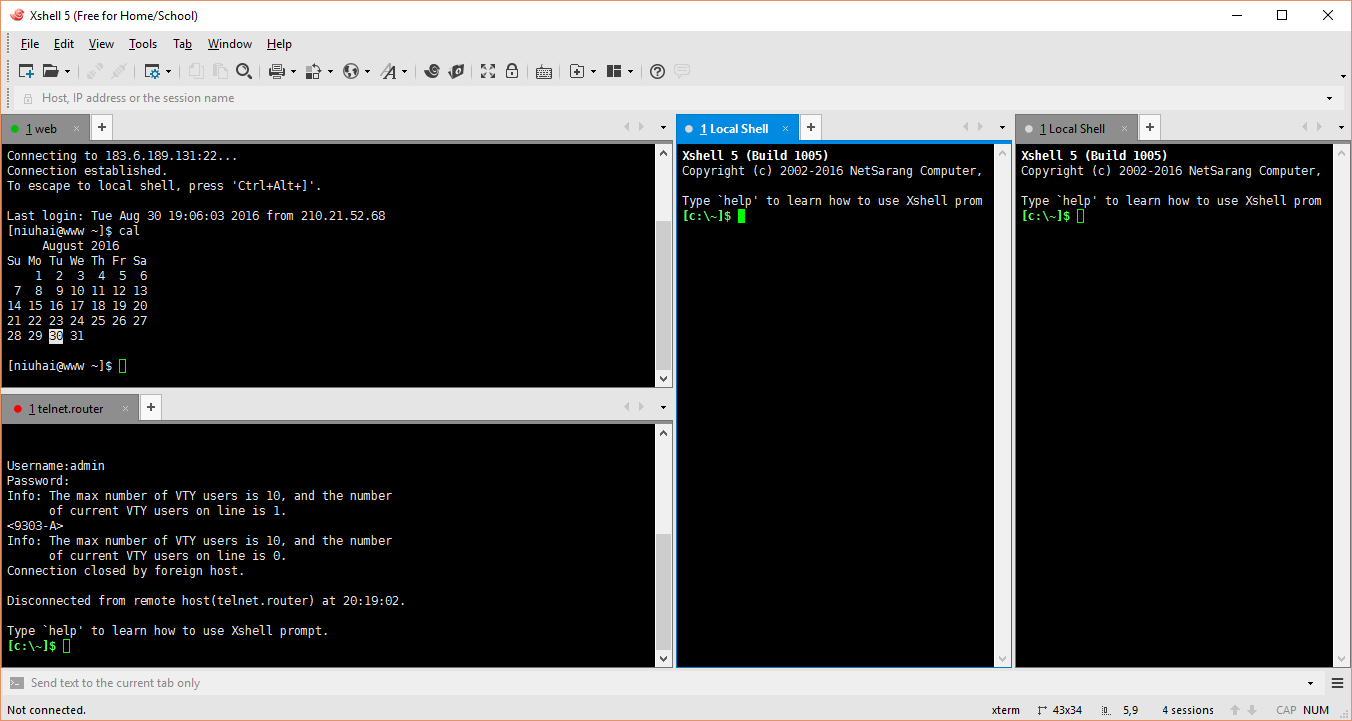
Task: Select the '1 web' session tab
Action: point(45,128)
